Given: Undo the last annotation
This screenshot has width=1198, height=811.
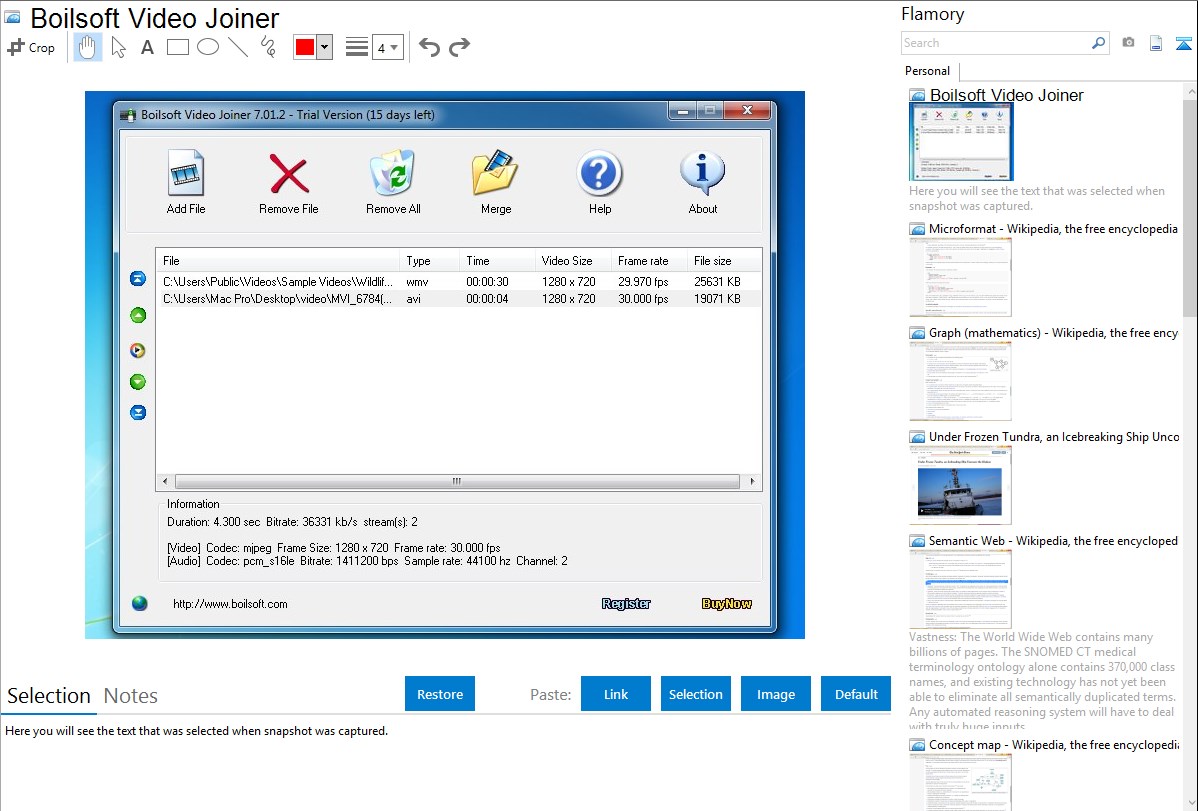Looking at the screenshot, I should (x=429, y=47).
